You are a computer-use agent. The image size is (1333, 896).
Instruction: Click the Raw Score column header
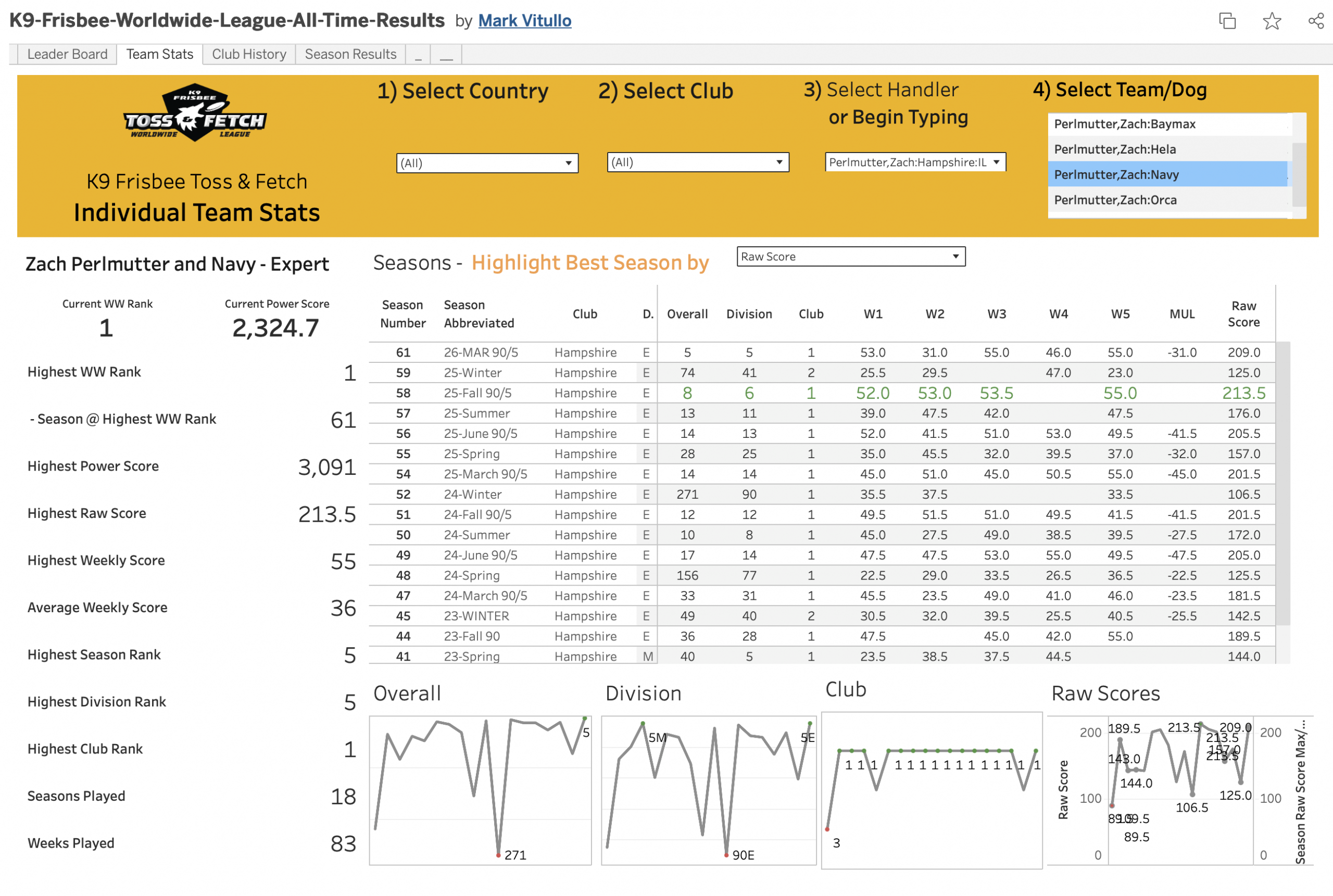click(x=1243, y=314)
